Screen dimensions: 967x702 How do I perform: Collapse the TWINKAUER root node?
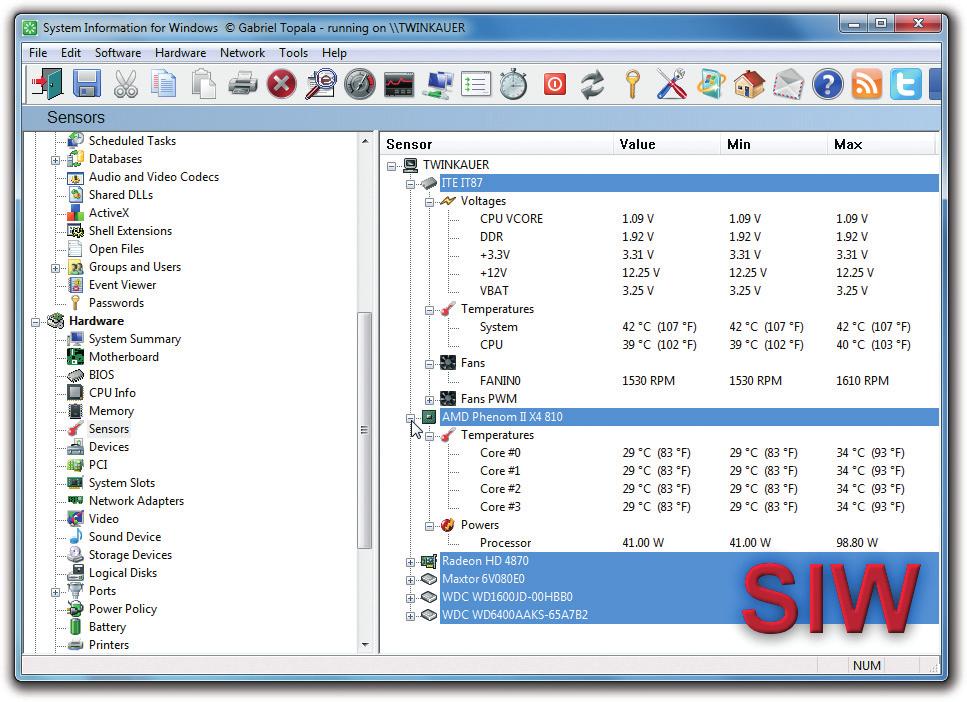point(392,166)
